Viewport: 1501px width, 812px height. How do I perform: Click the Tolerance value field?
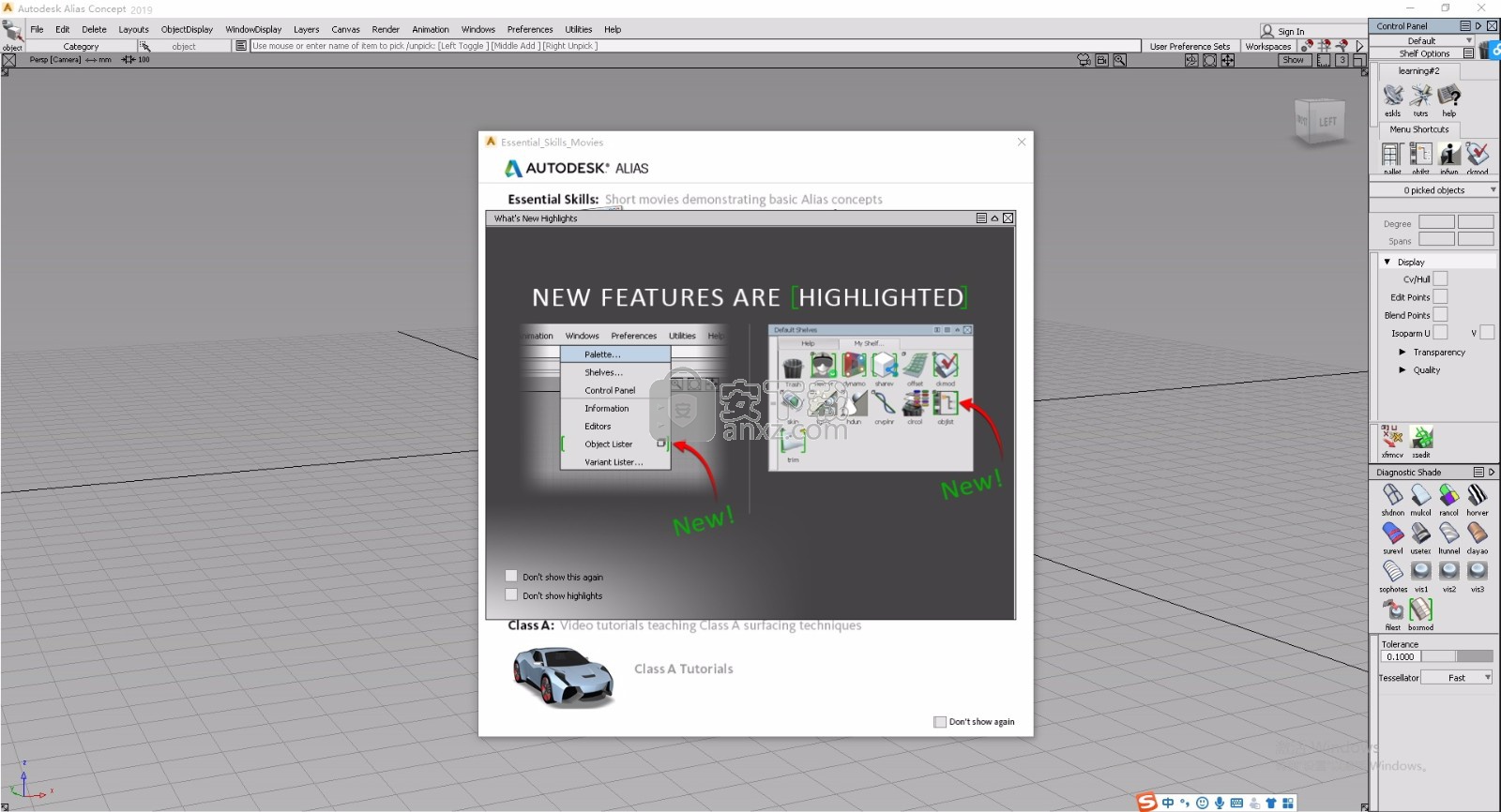coord(1401,656)
